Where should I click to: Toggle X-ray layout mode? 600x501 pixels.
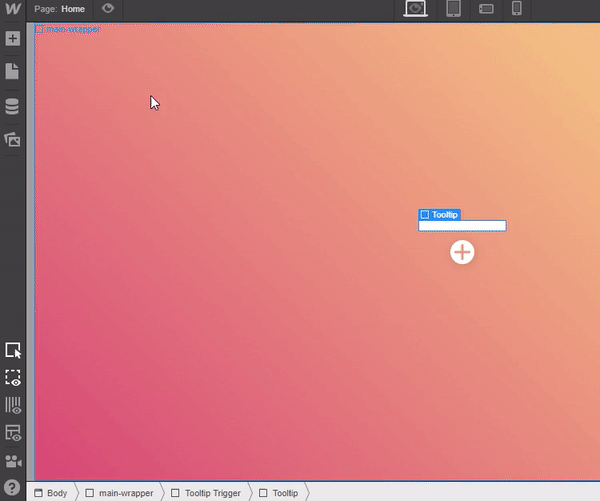pyautogui.click(x=13, y=433)
